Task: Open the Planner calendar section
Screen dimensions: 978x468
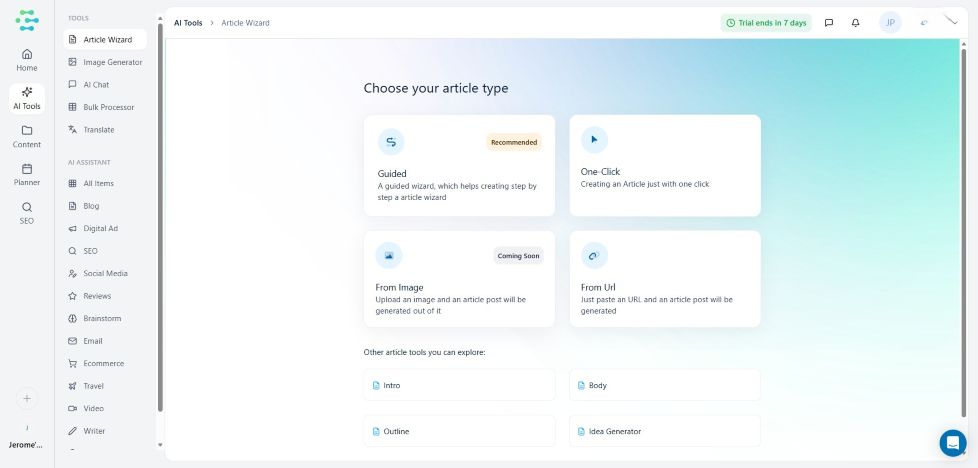Action: [27, 175]
